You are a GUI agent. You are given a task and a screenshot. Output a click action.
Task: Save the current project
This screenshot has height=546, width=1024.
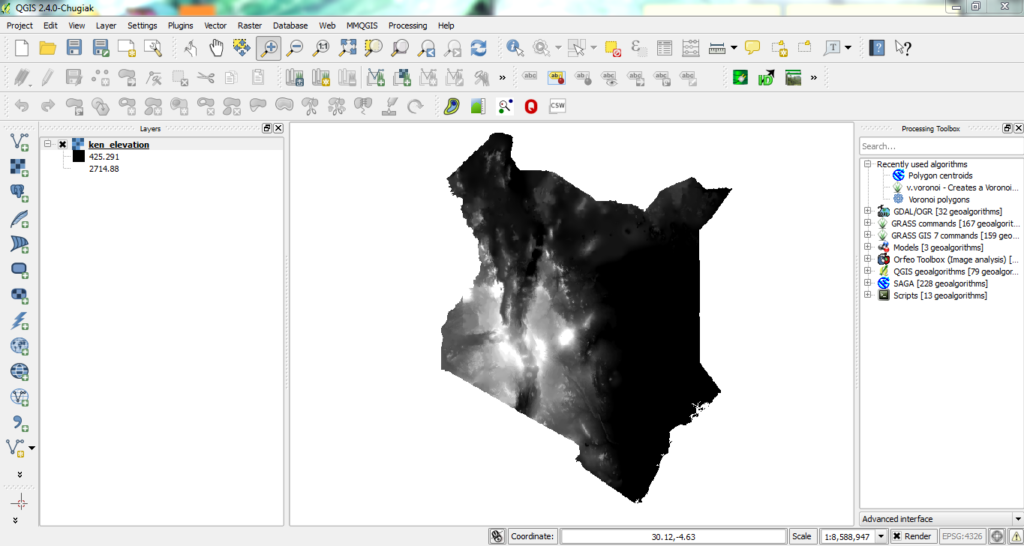point(74,48)
